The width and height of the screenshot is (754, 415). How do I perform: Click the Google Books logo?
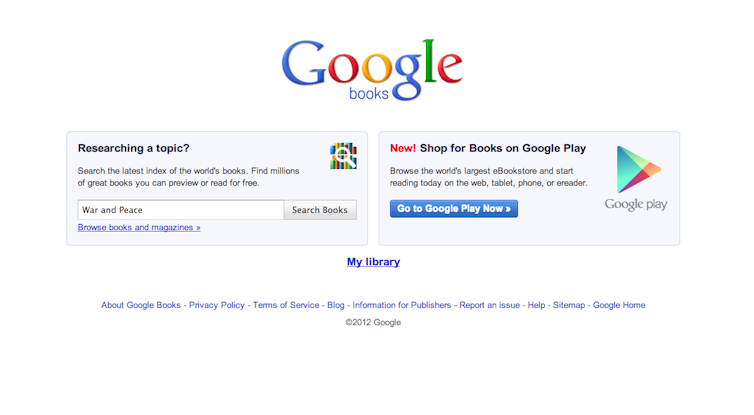(x=372, y=70)
